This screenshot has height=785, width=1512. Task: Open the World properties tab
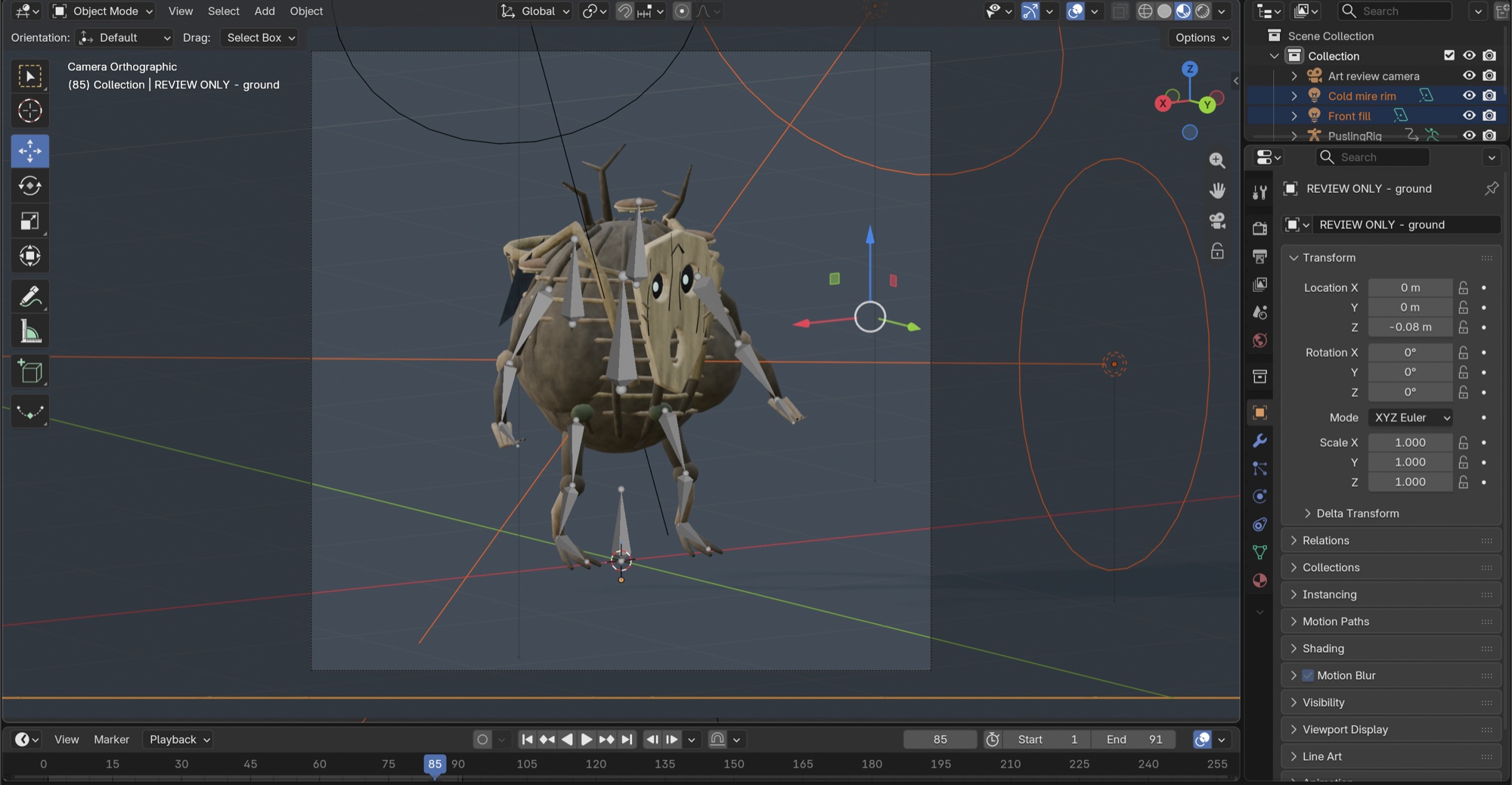(x=1259, y=340)
